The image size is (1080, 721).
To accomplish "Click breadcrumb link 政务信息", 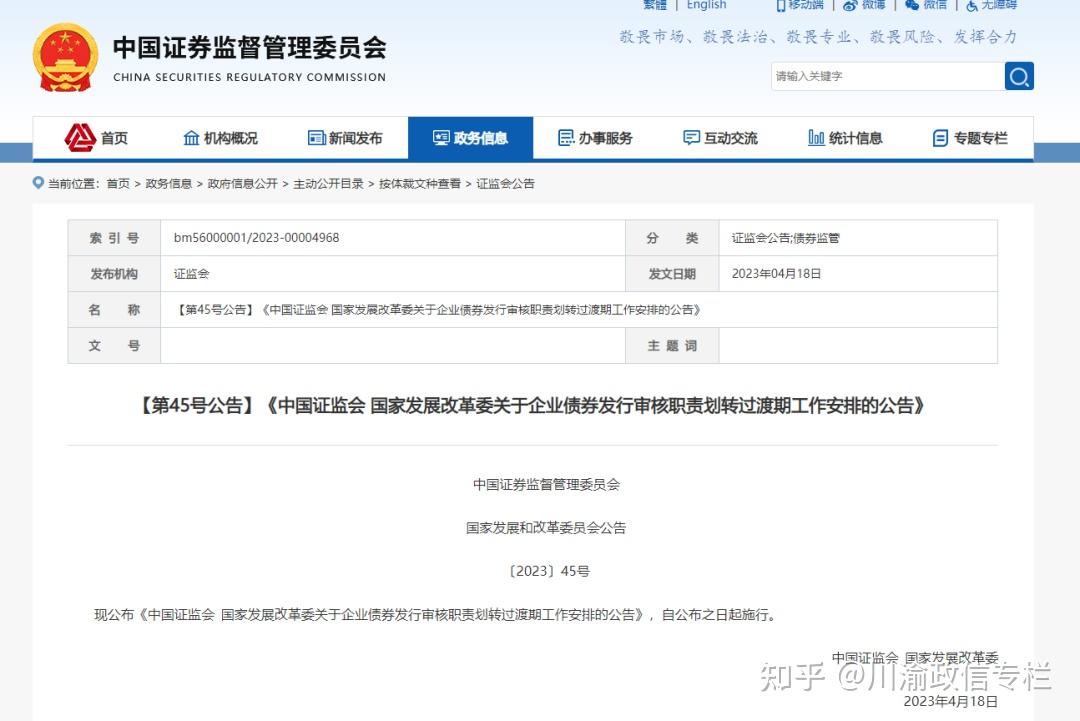I will click(169, 183).
